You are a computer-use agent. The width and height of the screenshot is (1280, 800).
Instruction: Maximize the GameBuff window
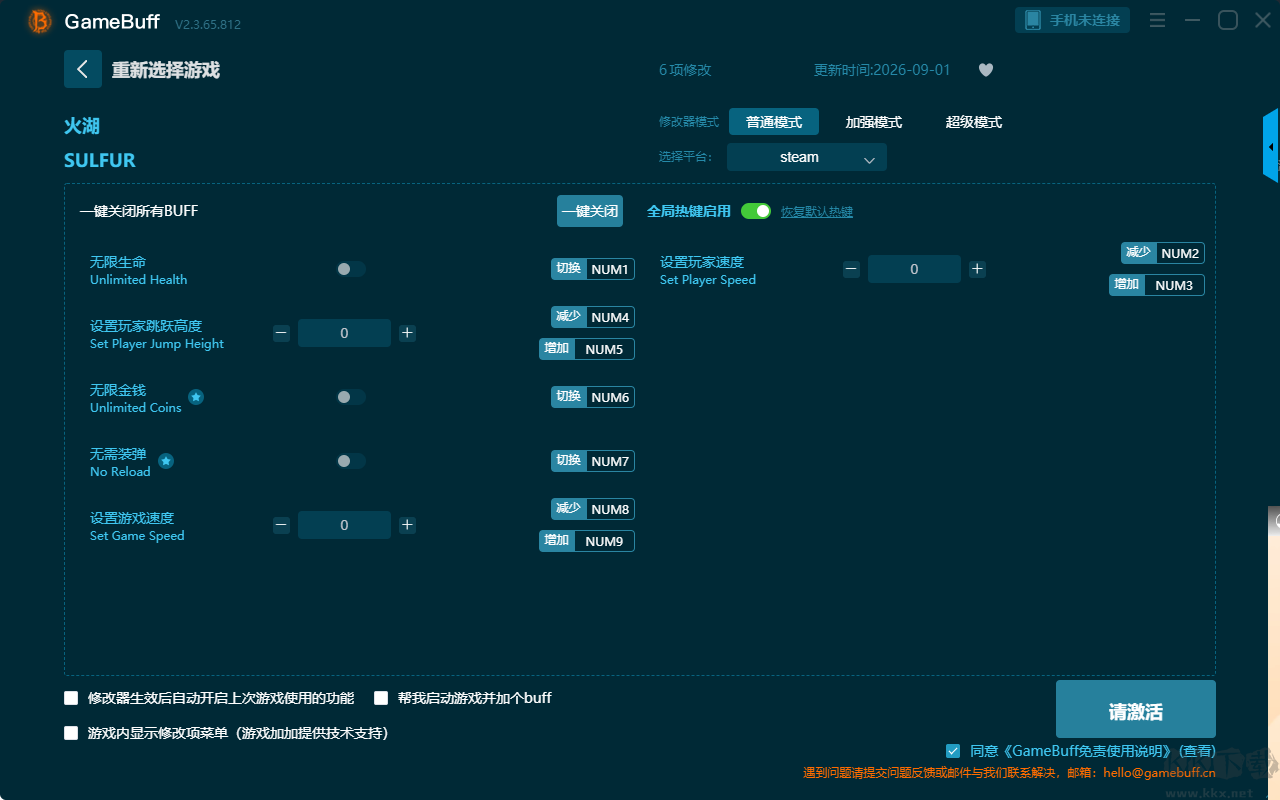[1228, 20]
